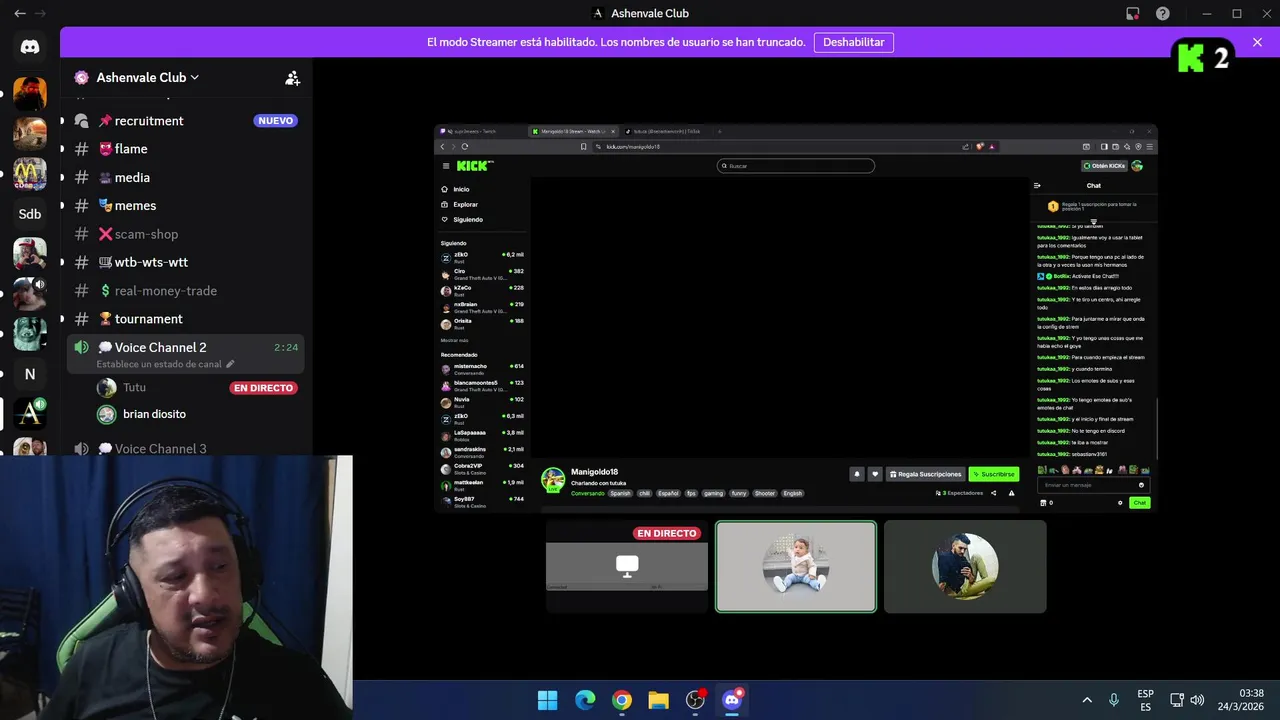The height and width of the screenshot is (720, 1280).
Task: Open the emote picker in Kick message box
Action: (1141, 485)
